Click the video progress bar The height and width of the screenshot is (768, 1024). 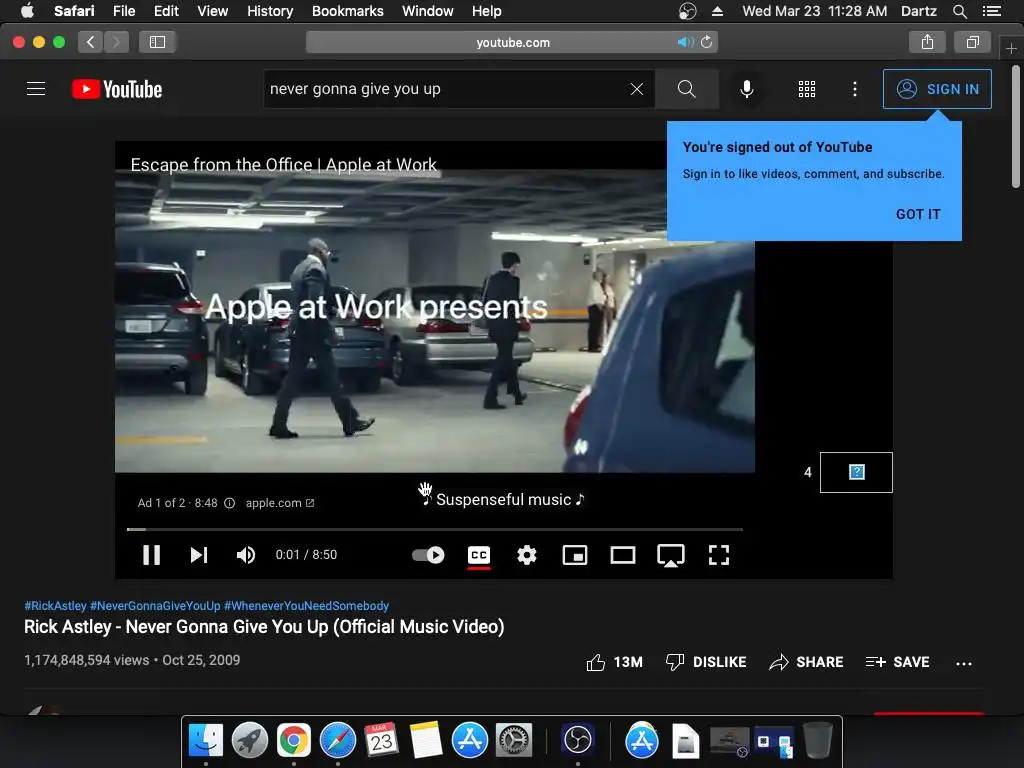click(435, 529)
